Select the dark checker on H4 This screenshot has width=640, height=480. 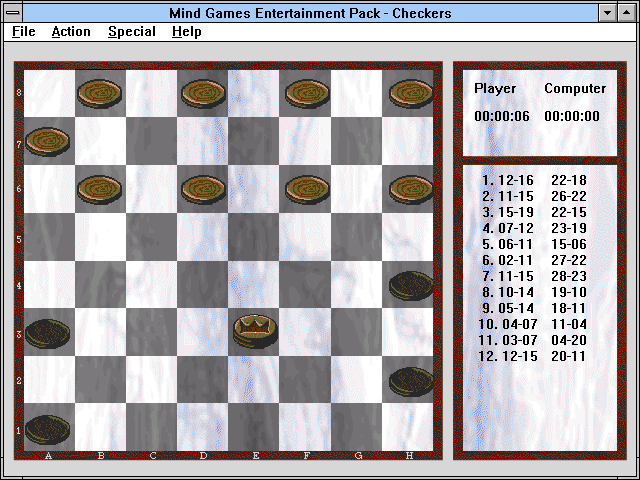tap(411, 285)
